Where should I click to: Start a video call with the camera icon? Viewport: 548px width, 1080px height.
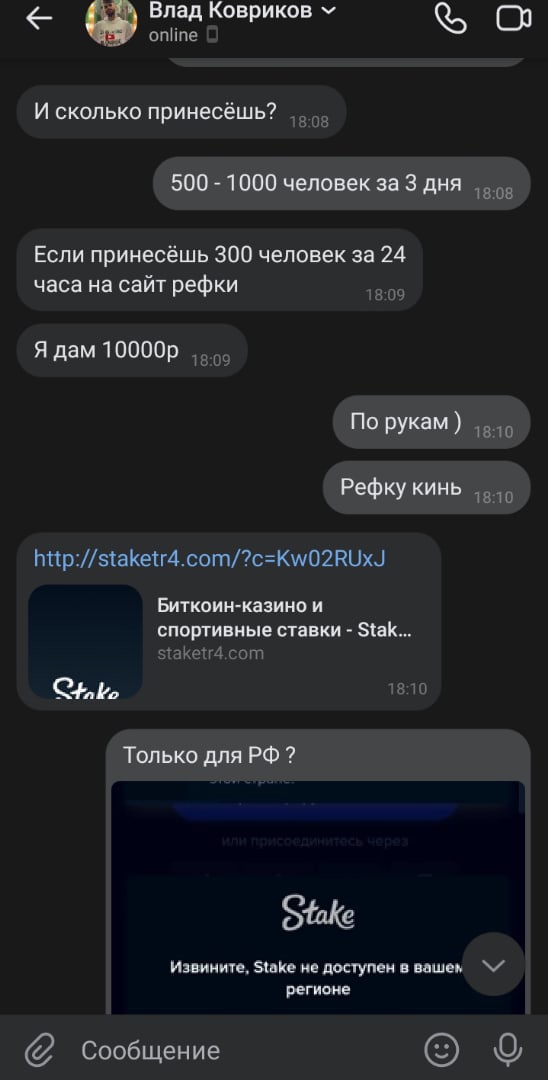514,19
